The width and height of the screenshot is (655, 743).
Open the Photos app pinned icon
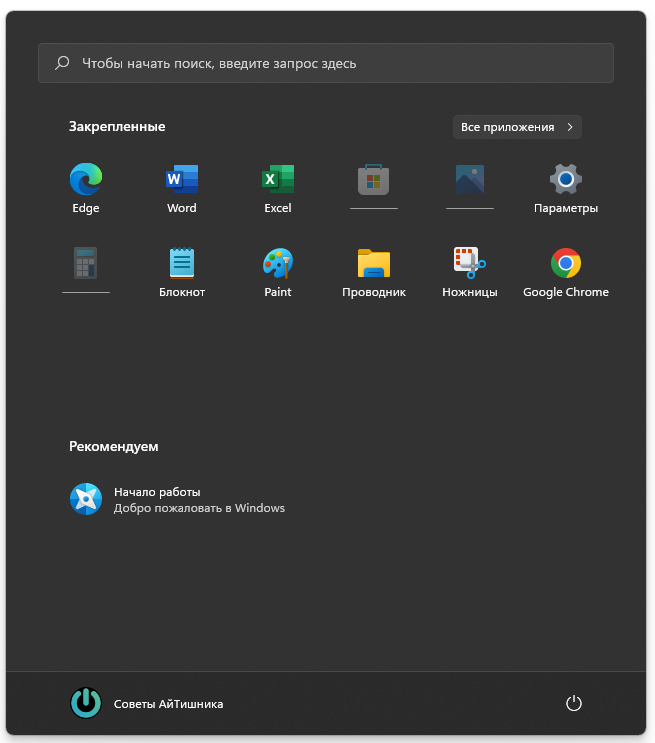click(470, 179)
